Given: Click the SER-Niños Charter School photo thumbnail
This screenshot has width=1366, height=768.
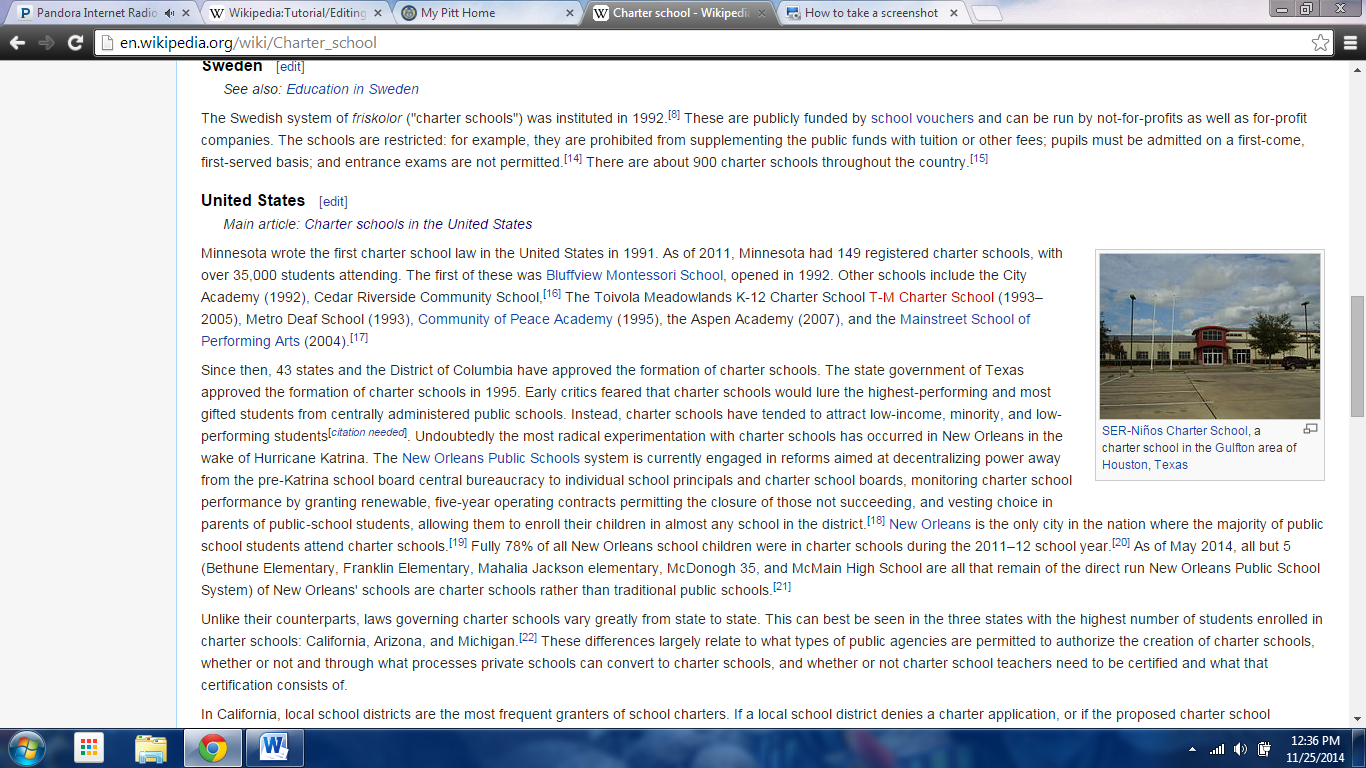Looking at the screenshot, I should coord(1209,336).
